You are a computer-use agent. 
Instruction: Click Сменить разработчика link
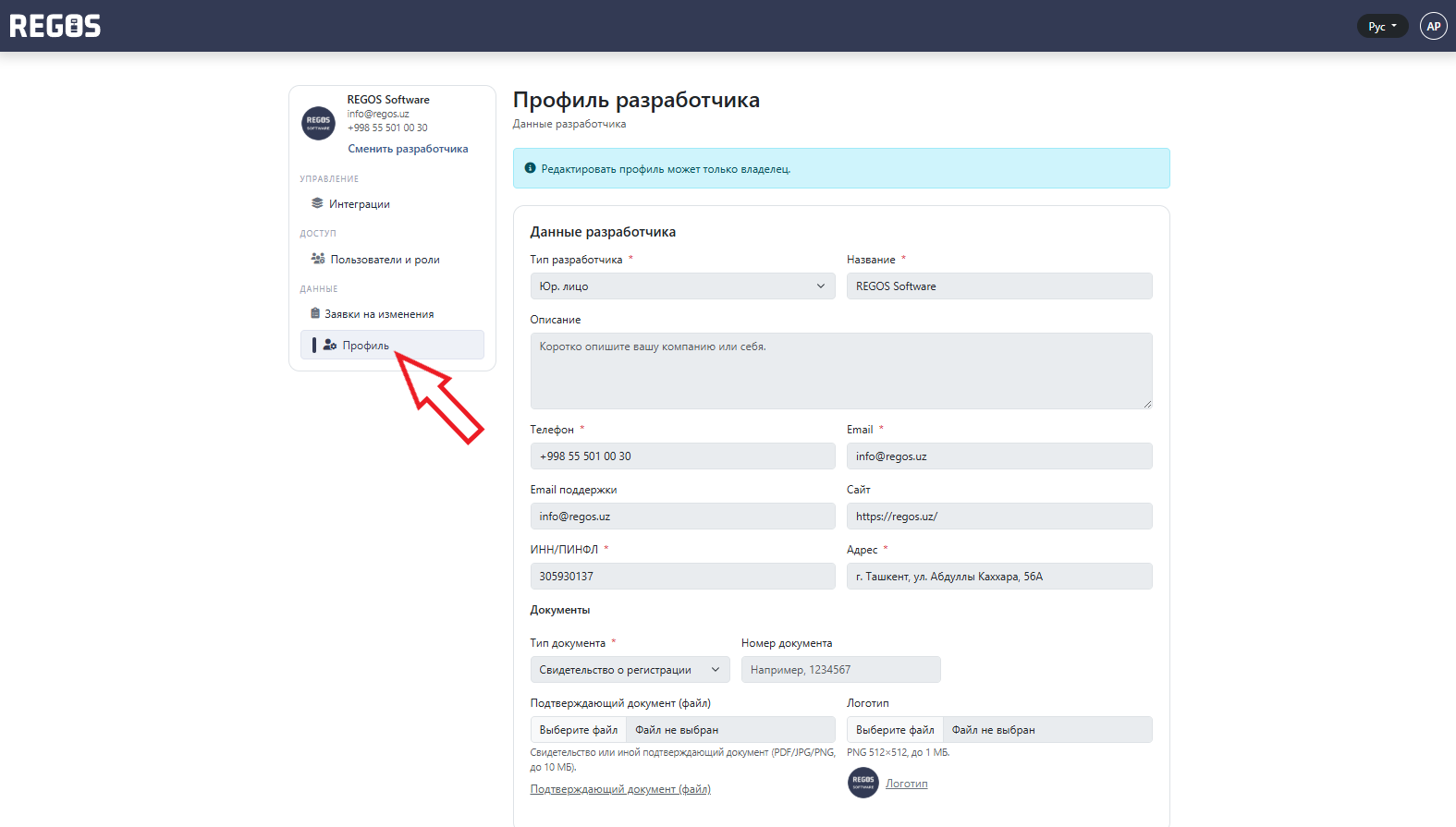pyautogui.click(x=408, y=149)
